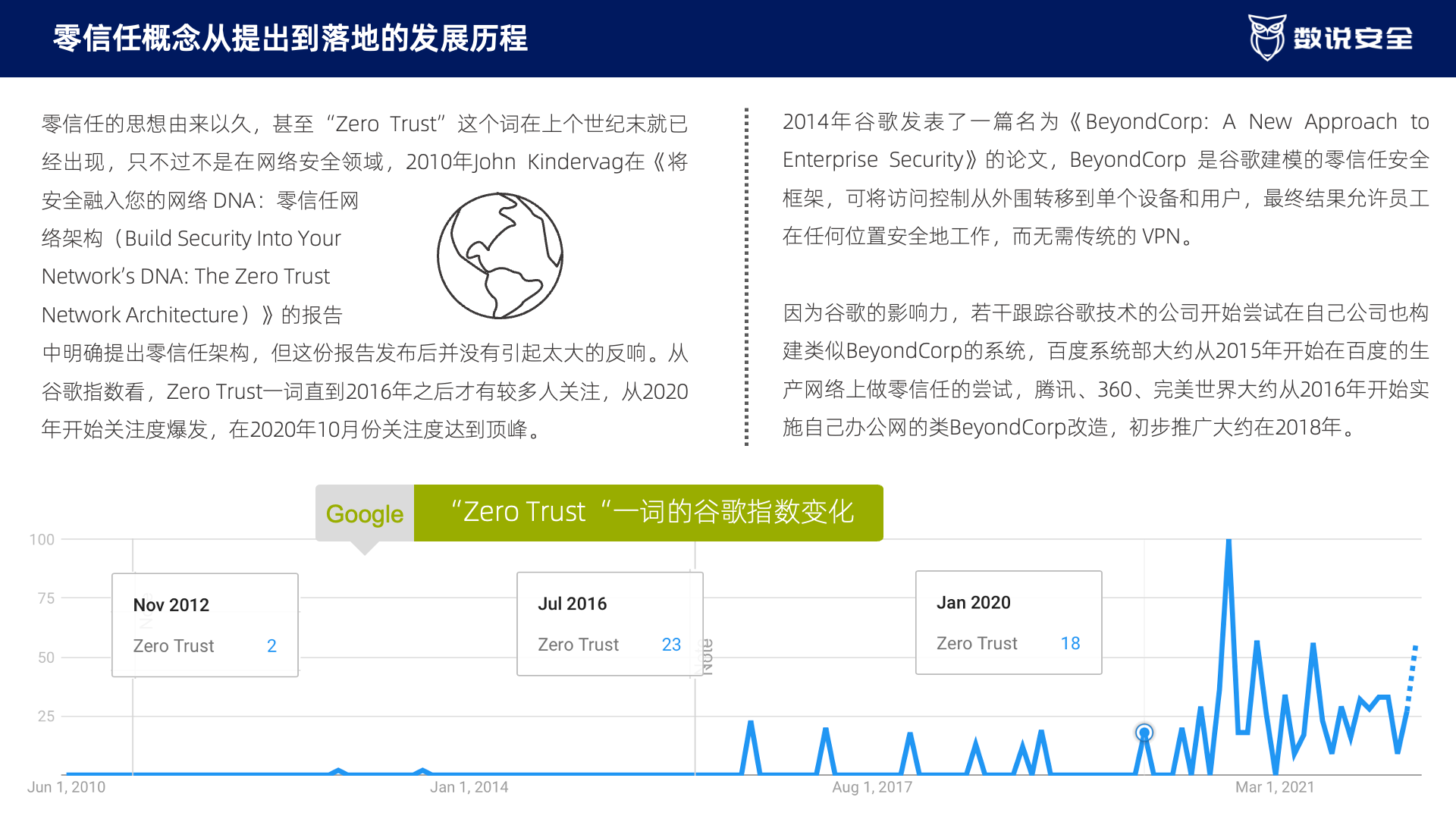The width and height of the screenshot is (1456, 819).
Task: Click the value 2 in Nov 2012 card
Action: pos(271,645)
